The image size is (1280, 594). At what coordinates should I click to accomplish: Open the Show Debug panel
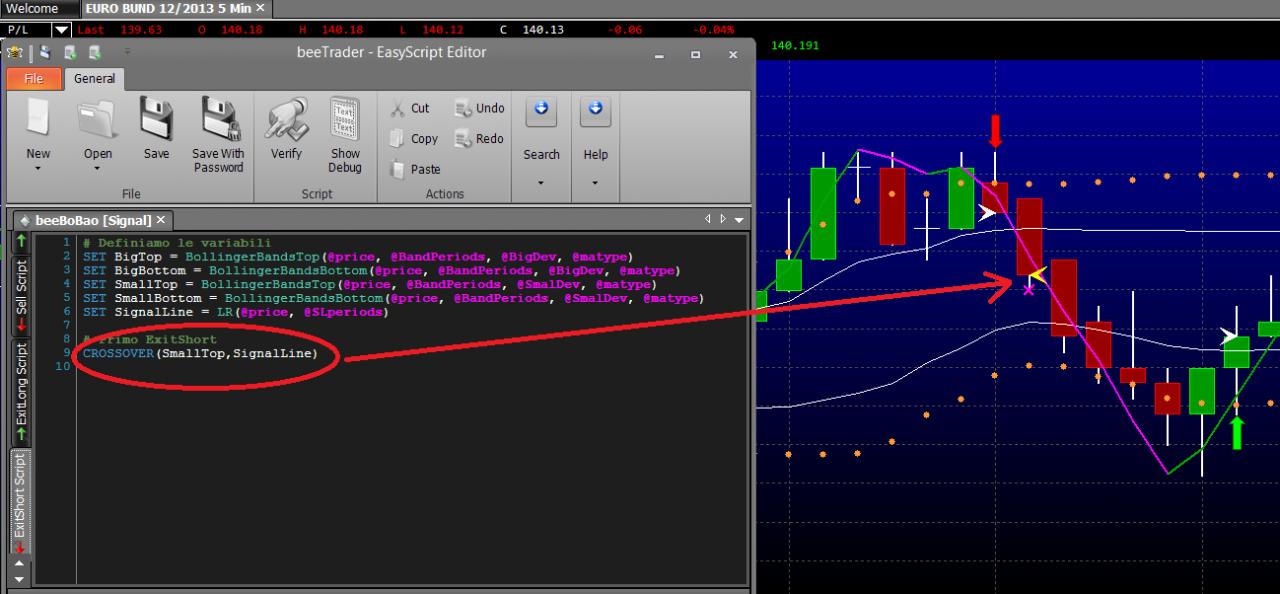point(345,119)
